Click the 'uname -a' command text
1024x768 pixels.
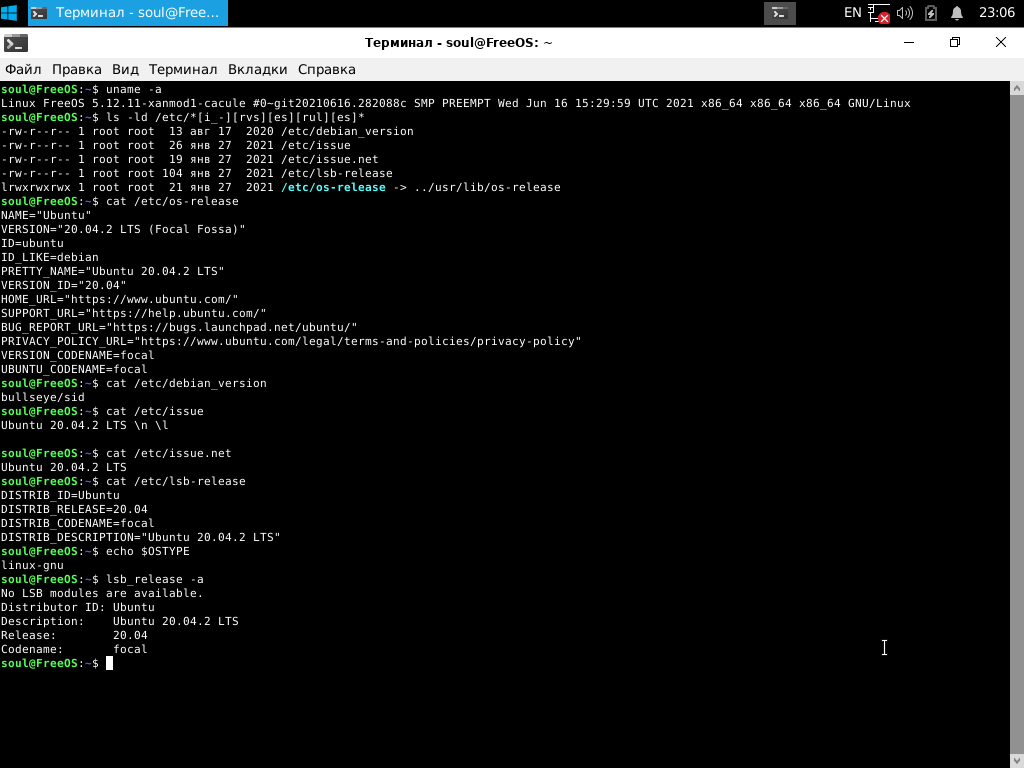pos(133,89)
